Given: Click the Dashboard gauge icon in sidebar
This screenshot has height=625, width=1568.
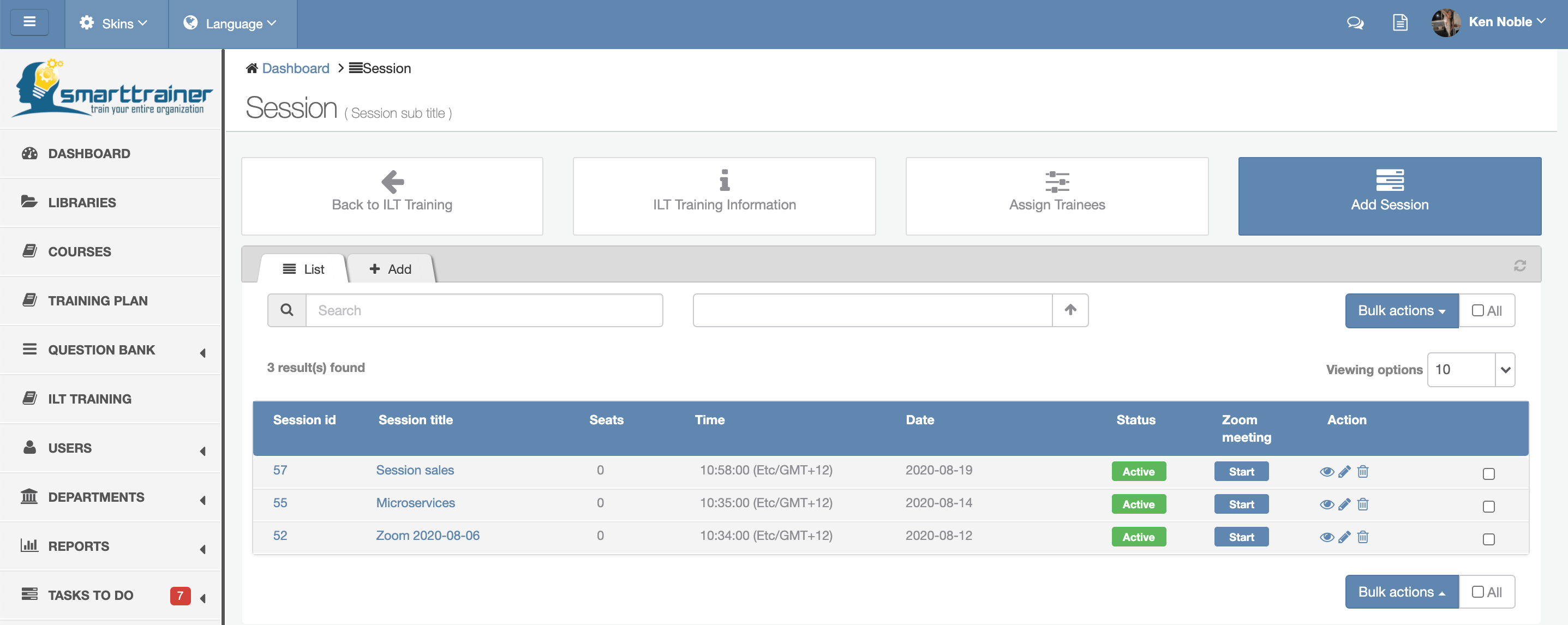Looking at the screenshot, I should point(29,153).
